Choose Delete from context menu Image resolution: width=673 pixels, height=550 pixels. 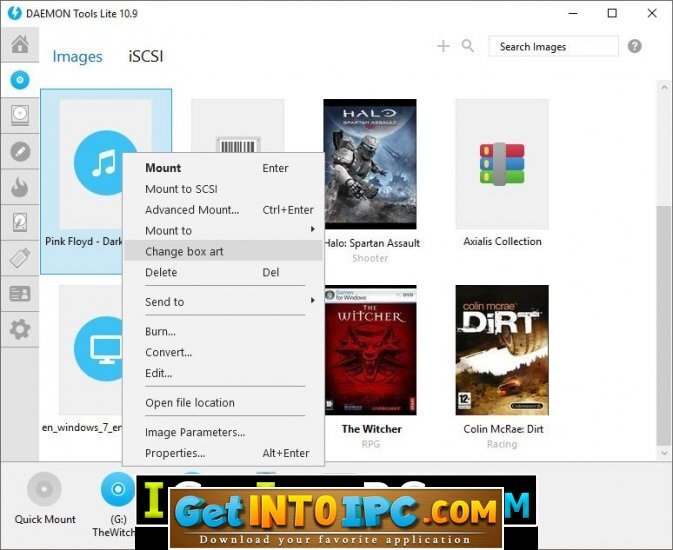tap(223, 272)
